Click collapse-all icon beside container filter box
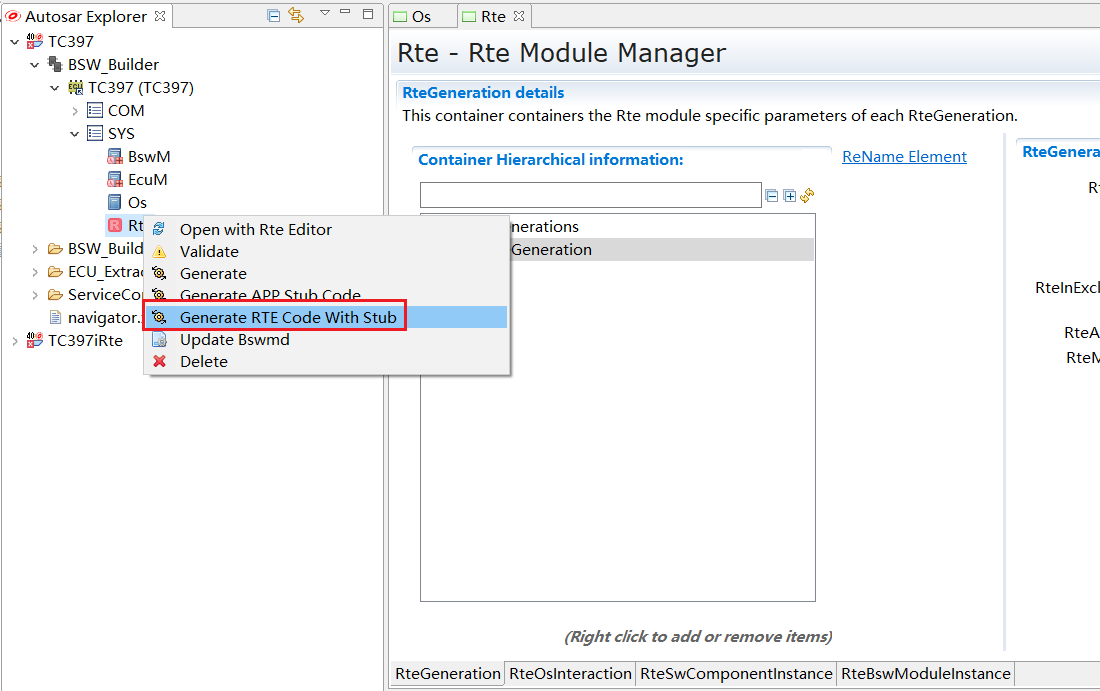Viewport: 1100px width, 691px height. (772, 196)
